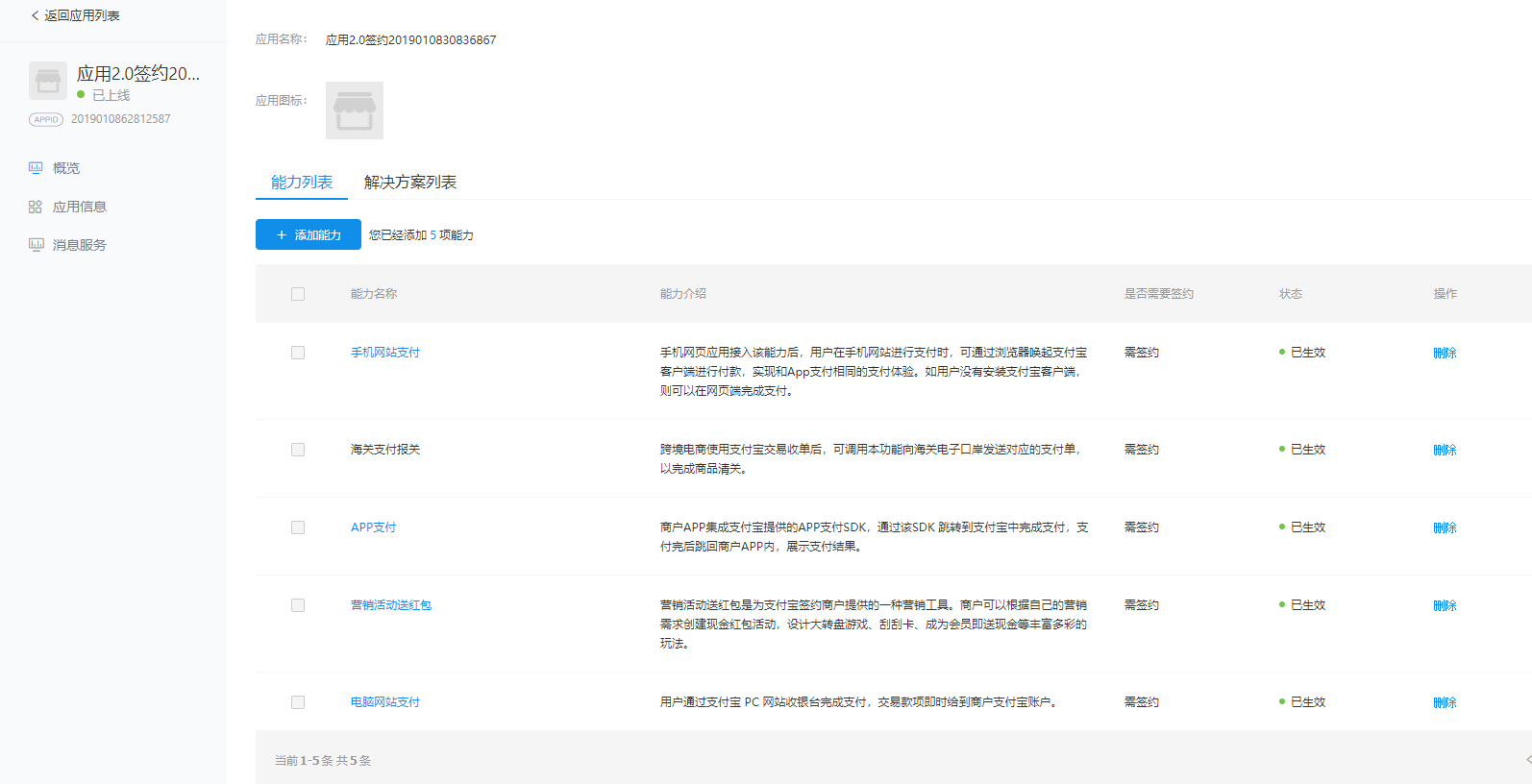Click the 消息服务 icon
The width and height of the screenshot is (1532, 784).
click(x=36, y=245)
